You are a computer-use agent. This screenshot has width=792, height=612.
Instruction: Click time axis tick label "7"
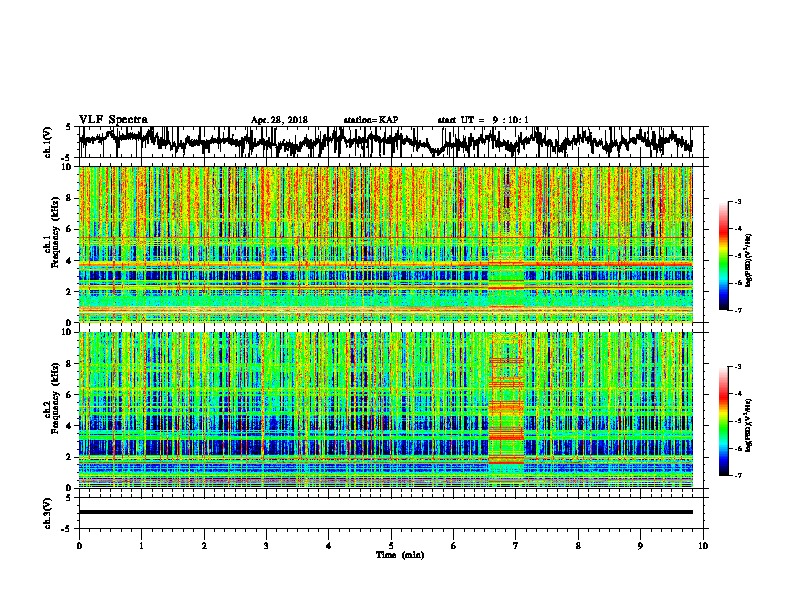[x=516, y=546]
